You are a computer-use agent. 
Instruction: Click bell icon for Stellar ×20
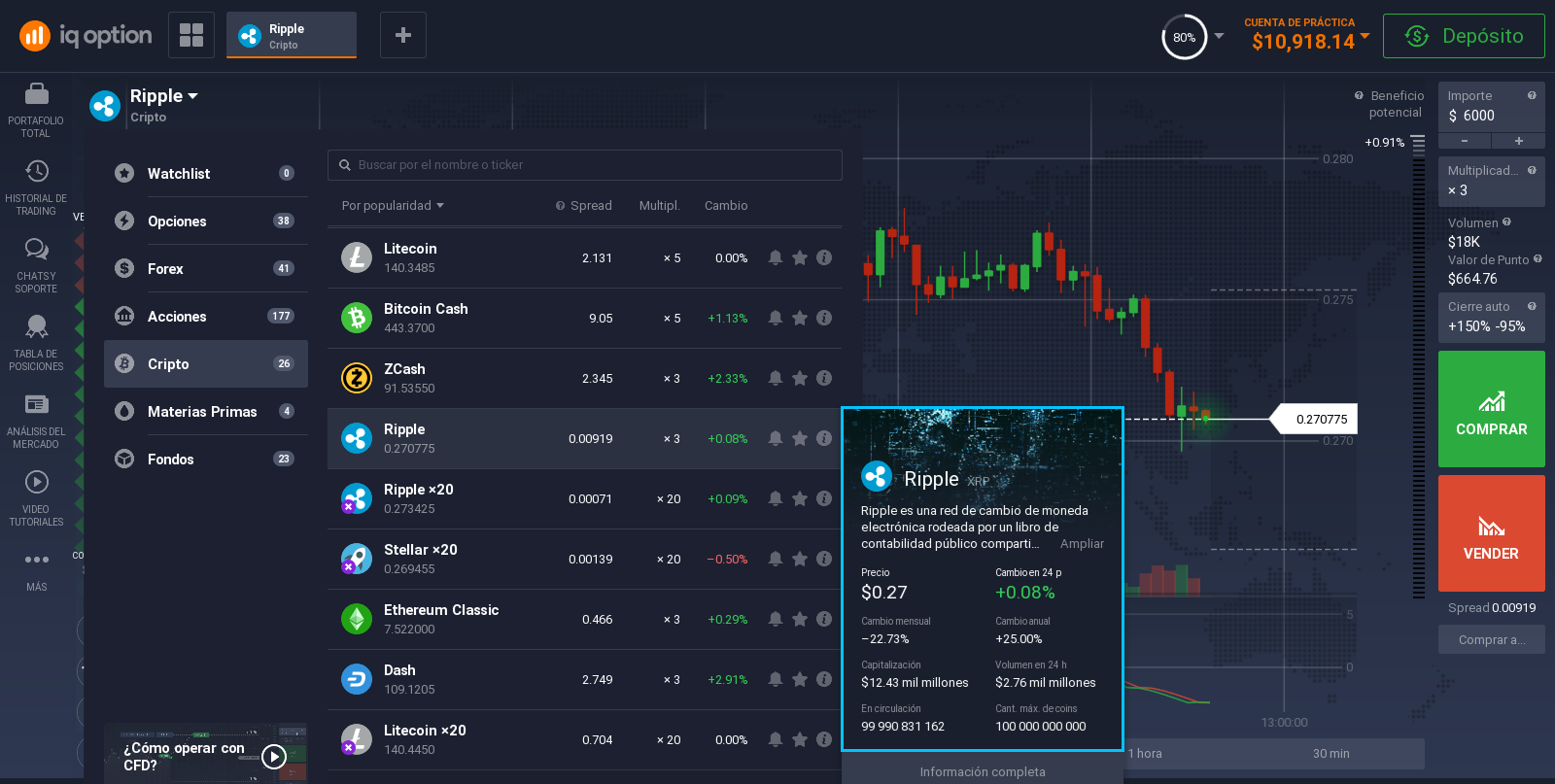(x=776, y=559)
